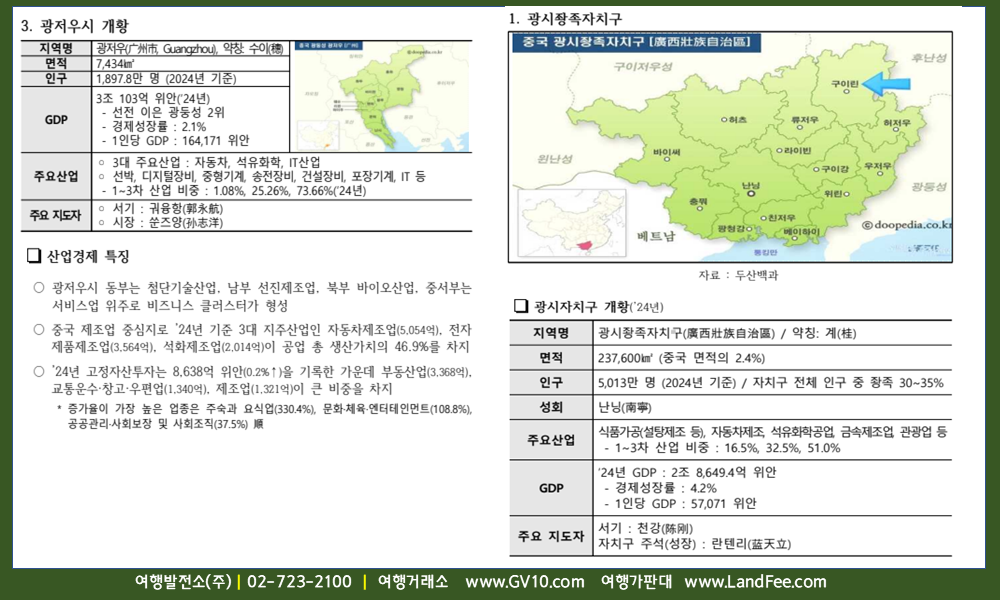Click the 서기 : 궈융항 leader entry
Image resolution: width=1000 pixels, height=600 pixels.
pyautogui.click(x=161, y=209)
